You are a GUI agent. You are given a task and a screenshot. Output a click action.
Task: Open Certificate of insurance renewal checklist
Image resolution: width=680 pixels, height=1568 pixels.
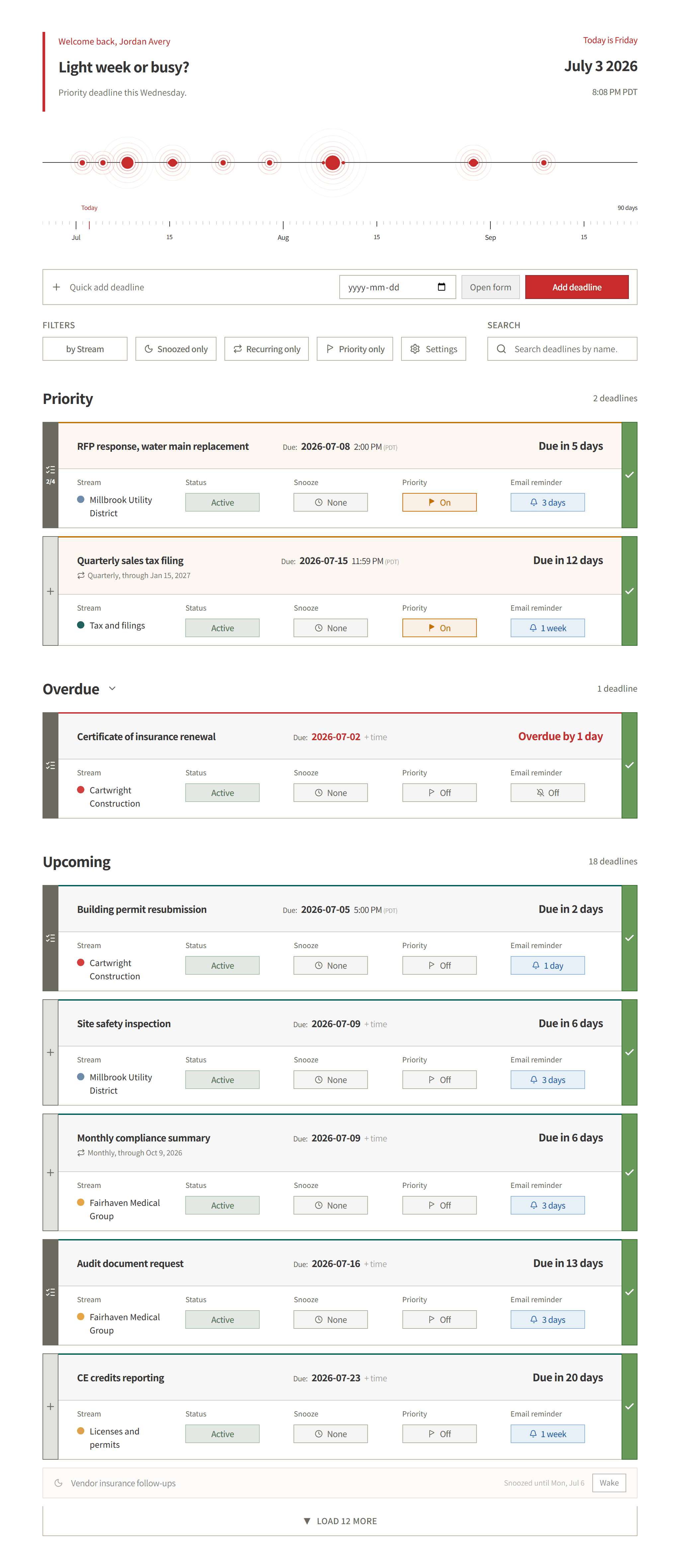(50, 765)
